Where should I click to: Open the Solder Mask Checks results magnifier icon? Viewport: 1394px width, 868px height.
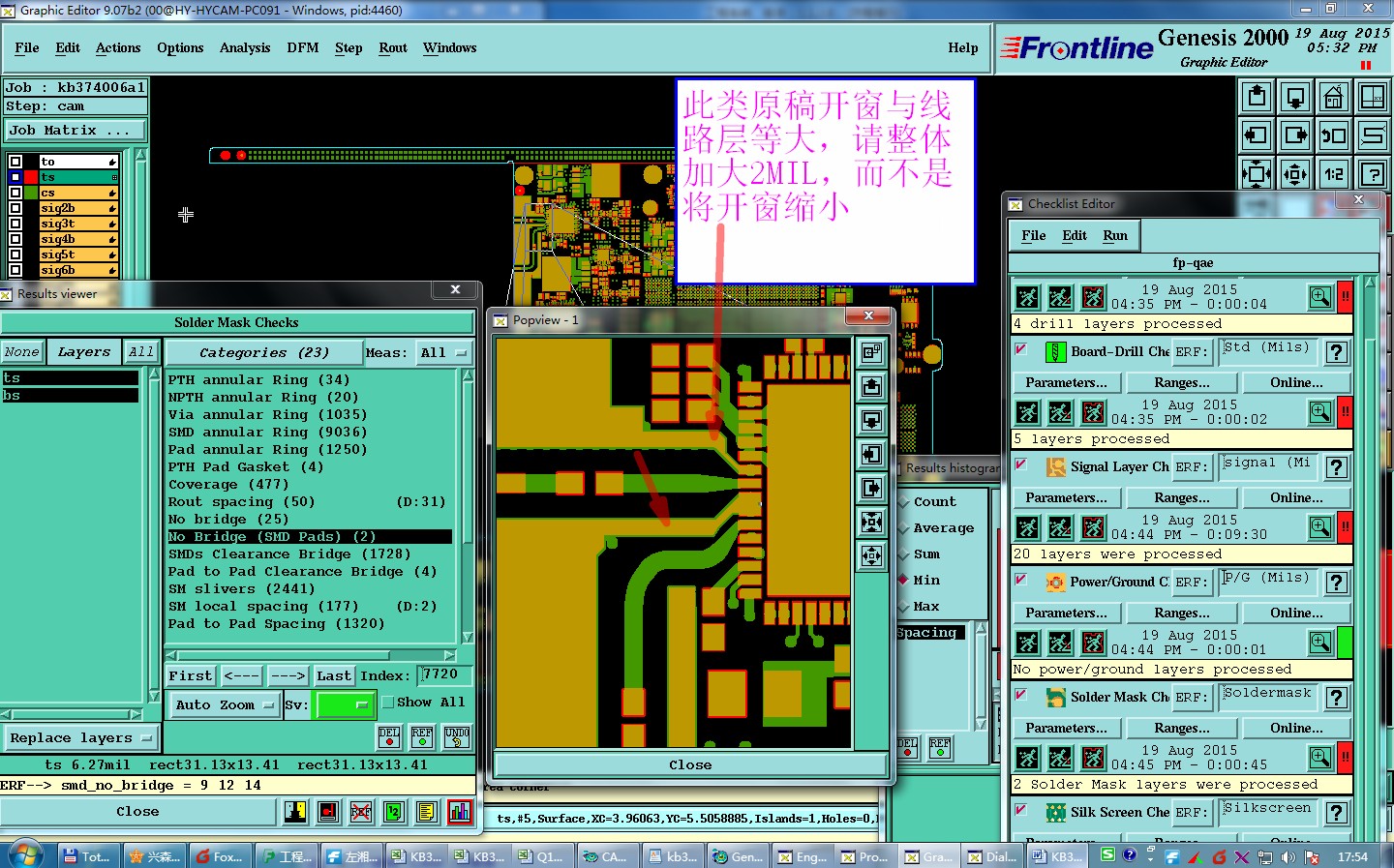[1320, 758]
